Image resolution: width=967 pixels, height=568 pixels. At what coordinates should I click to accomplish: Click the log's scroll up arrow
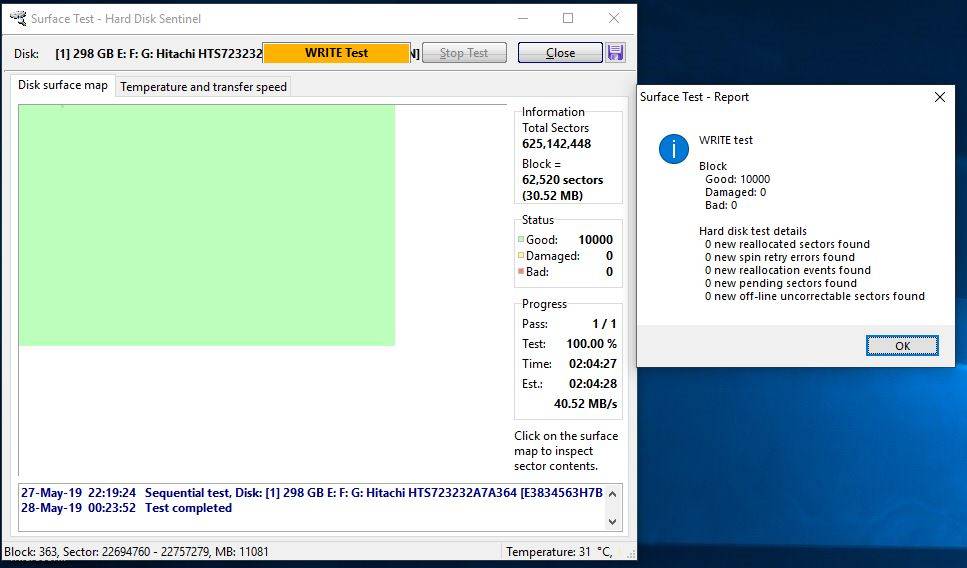(612, 494)
